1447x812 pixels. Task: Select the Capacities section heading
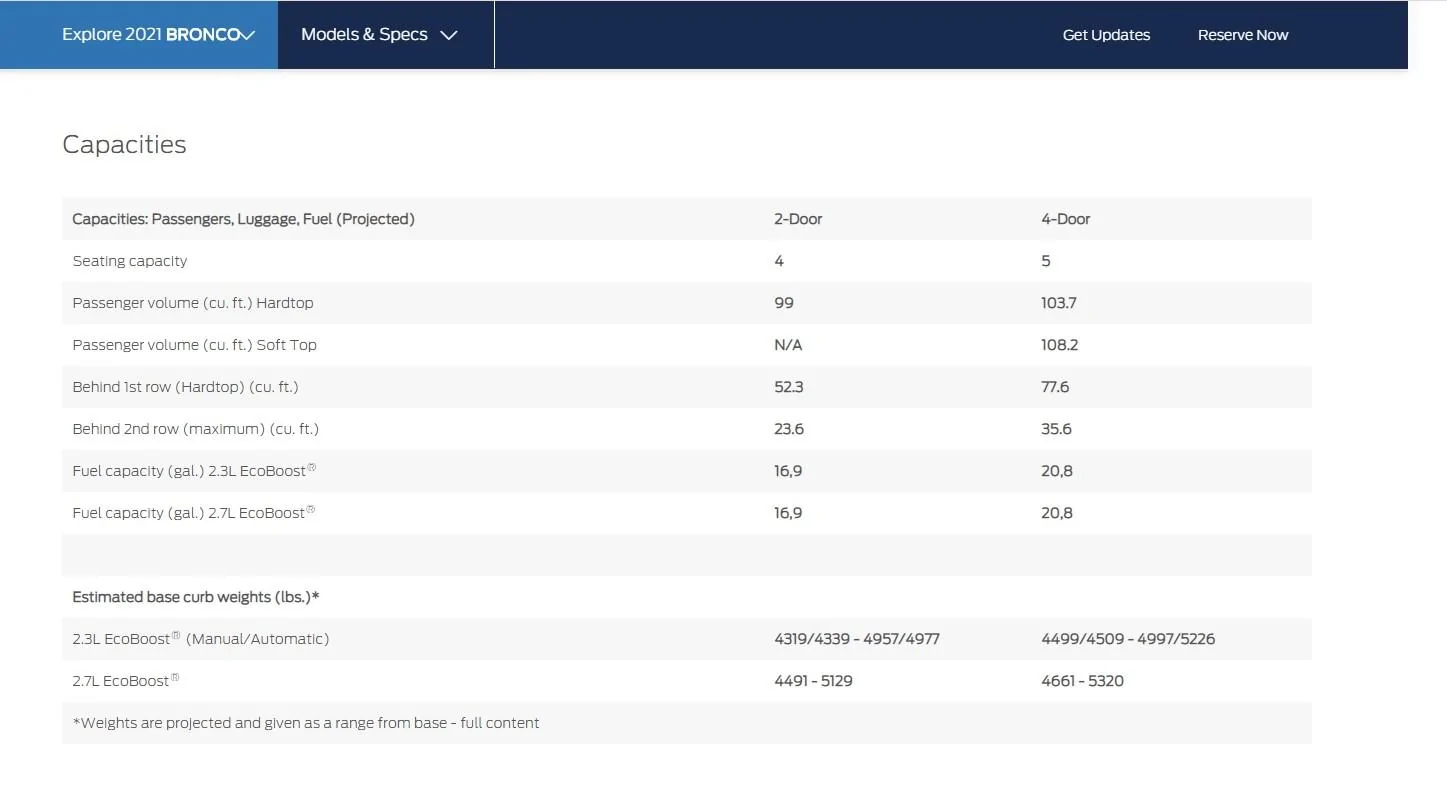[x=124, y=144]
